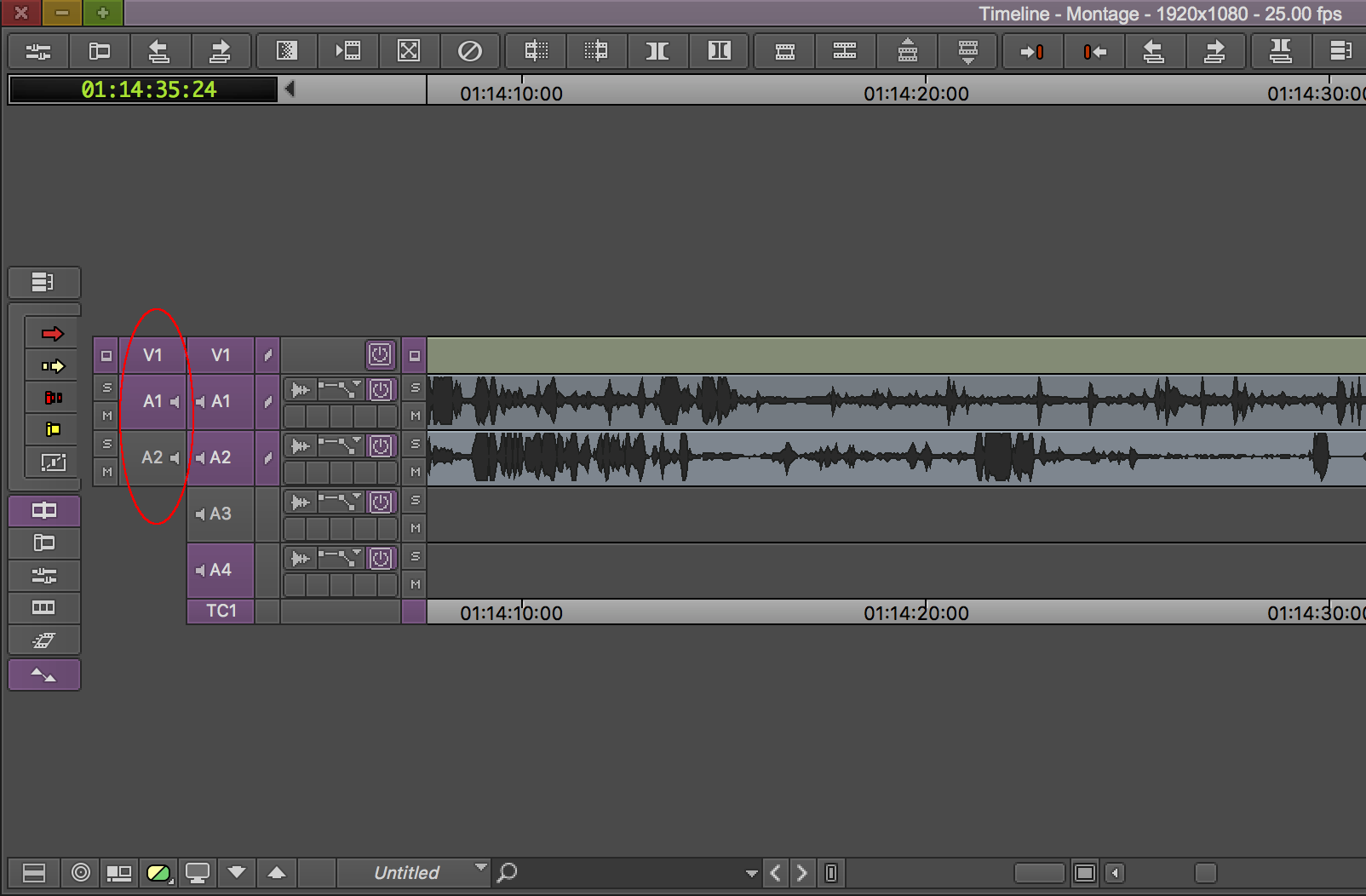
Task: Toggle Solo on timeline track A1
Action: (416, 388)
